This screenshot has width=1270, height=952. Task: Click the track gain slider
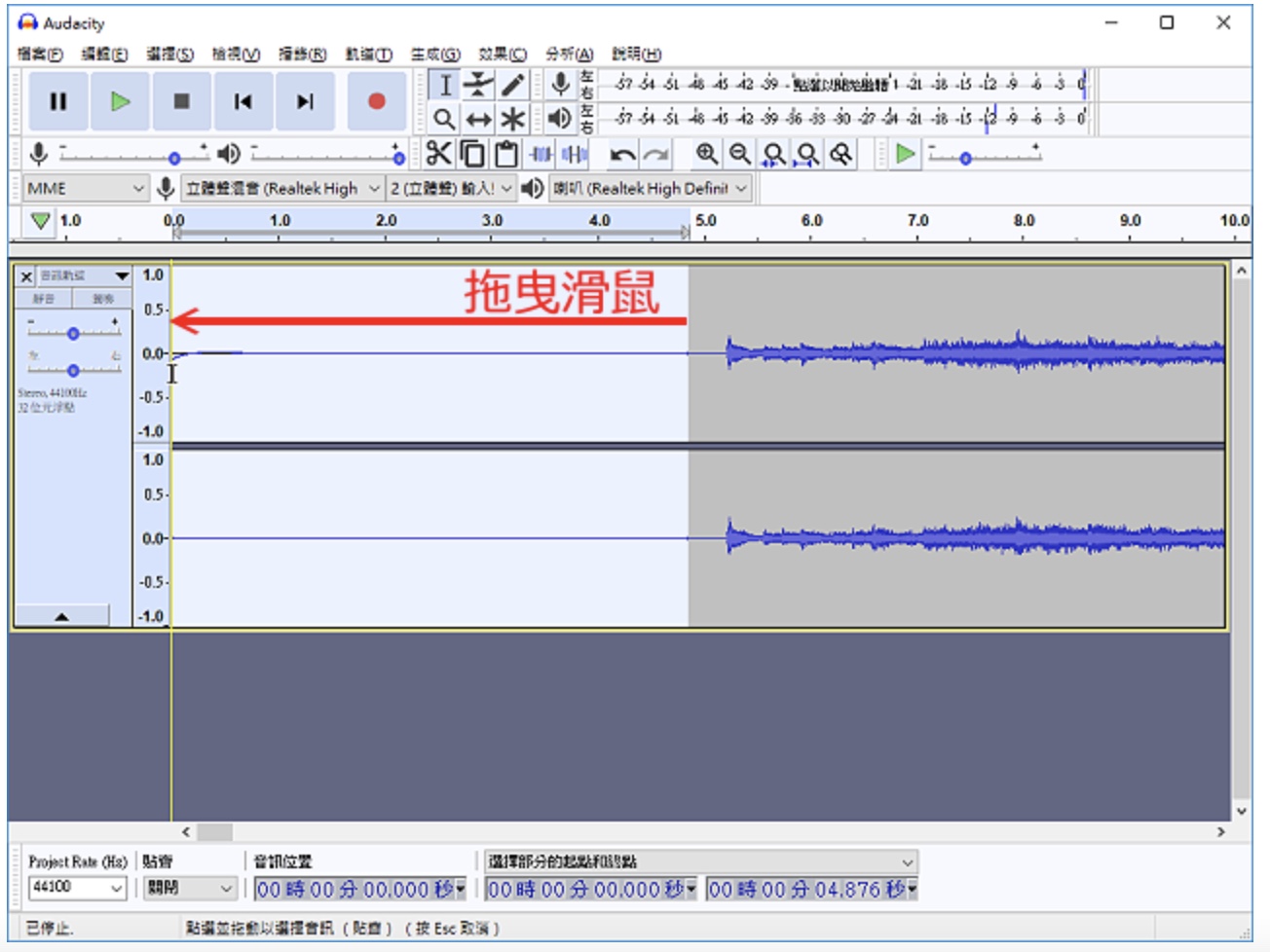[x=73, y=333]
